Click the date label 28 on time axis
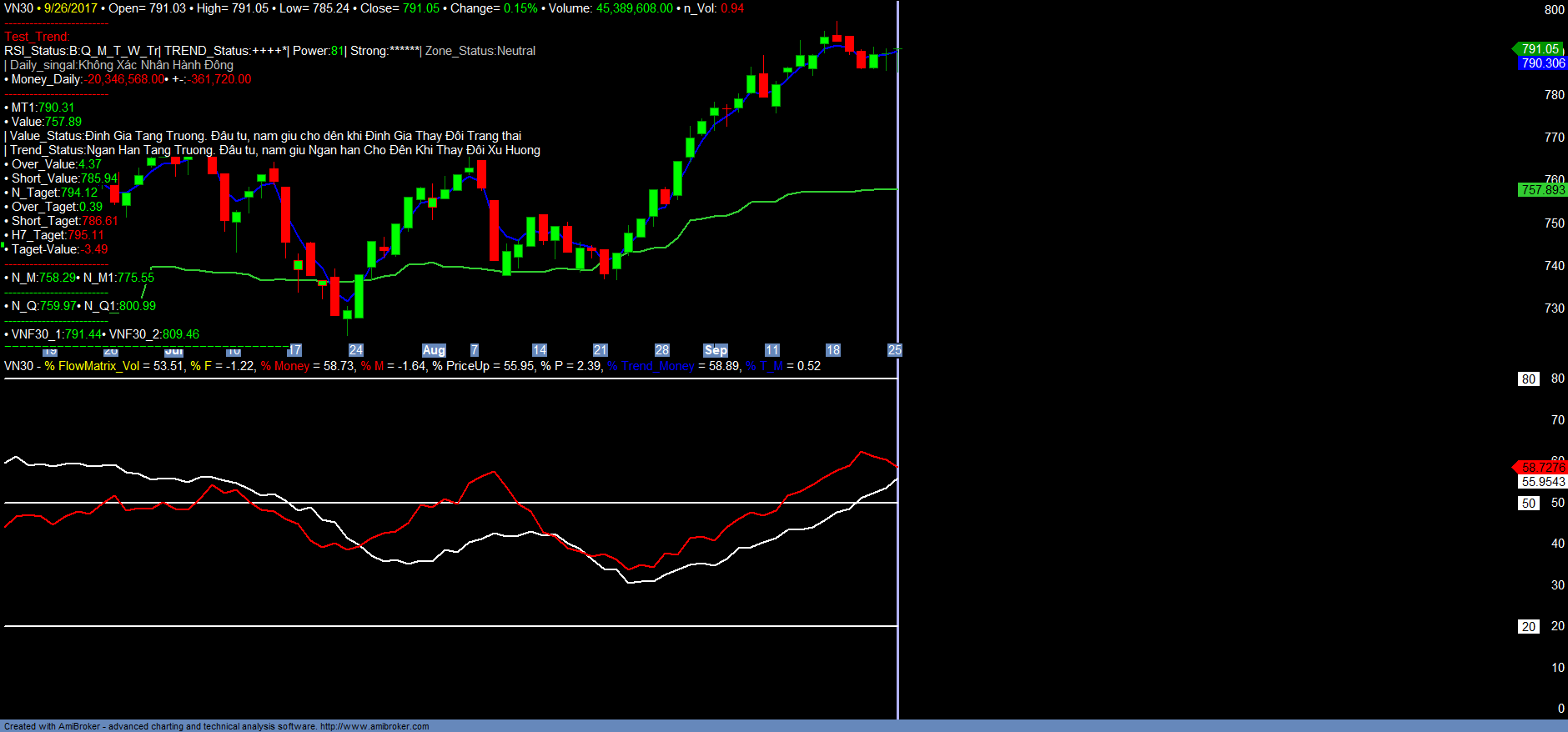Image resolution: width=1568 pixels, height=732 pixels. (x=662, y=350)
